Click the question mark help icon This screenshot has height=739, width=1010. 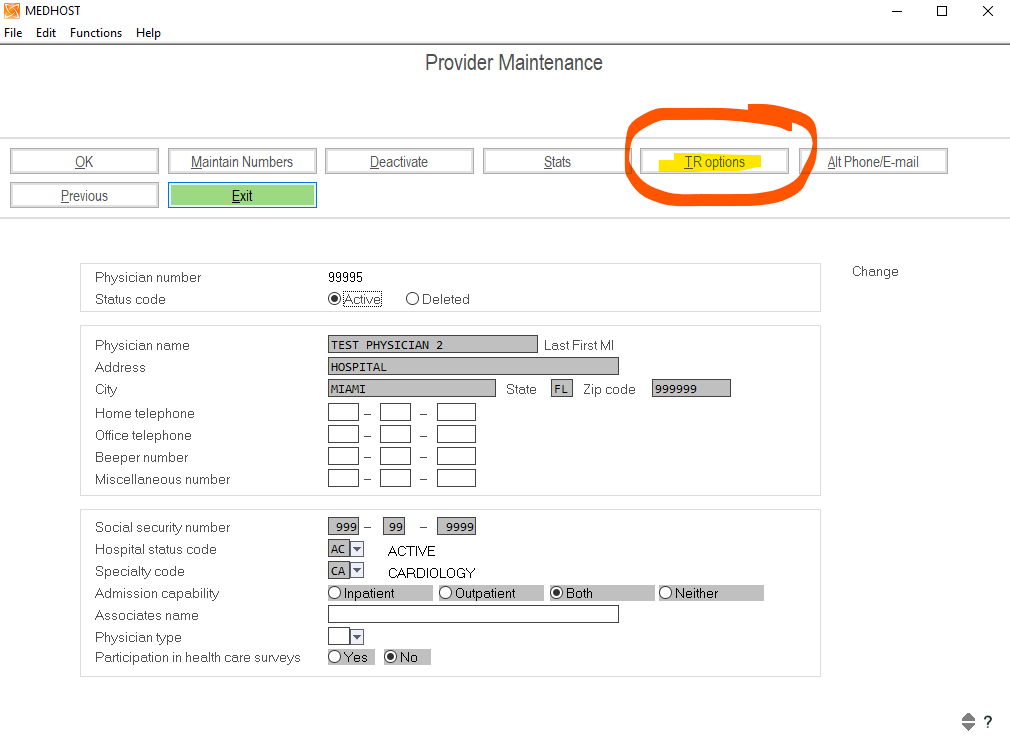988,722
